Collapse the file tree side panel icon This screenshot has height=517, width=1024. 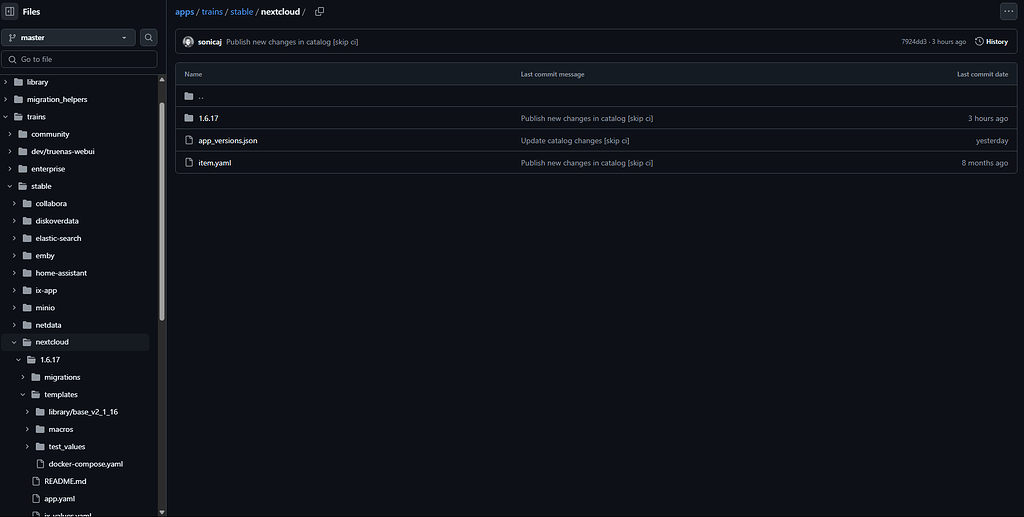[x=10, y=11]
